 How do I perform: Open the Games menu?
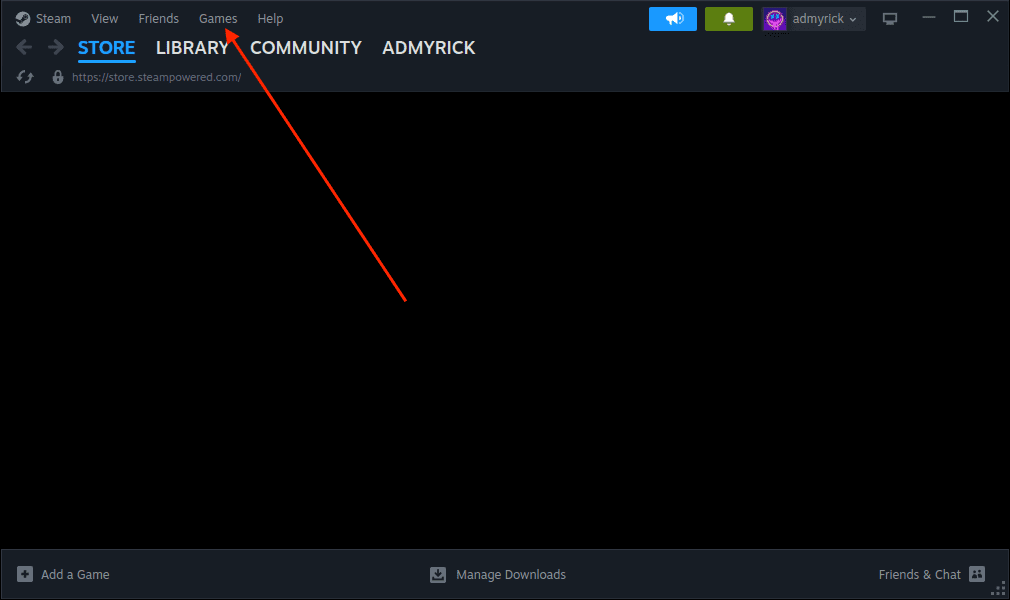pyautogui.click(x=218, y=19)
